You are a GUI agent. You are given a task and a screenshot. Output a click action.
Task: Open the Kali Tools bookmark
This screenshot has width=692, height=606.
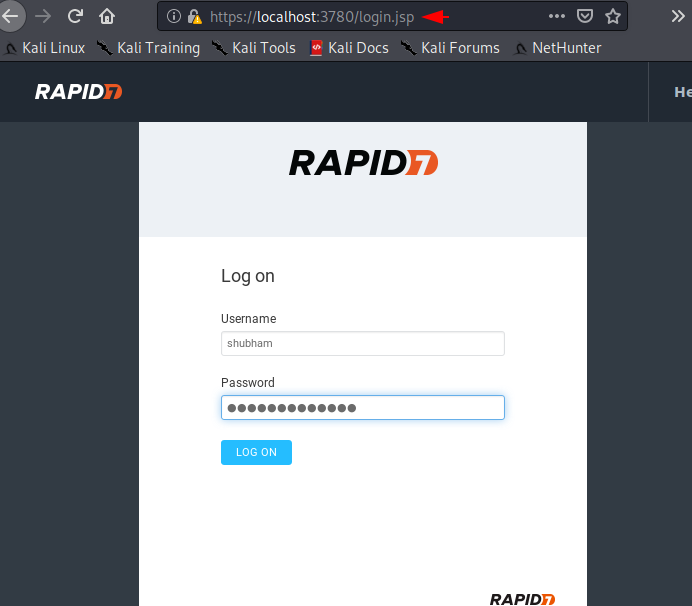254,48
